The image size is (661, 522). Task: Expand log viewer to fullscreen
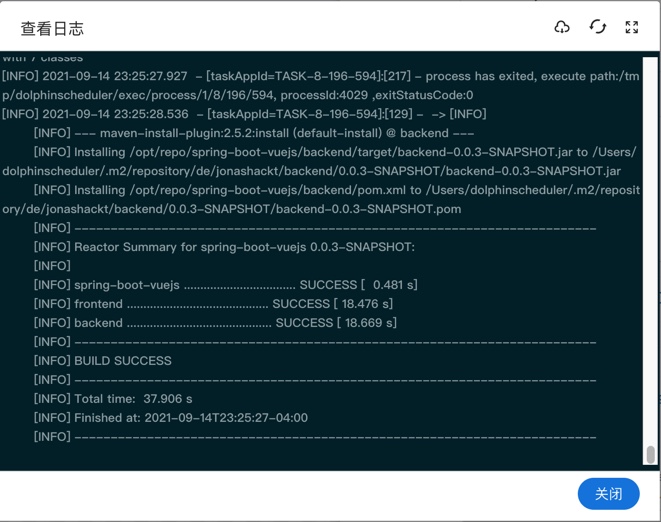click(631, 27)
